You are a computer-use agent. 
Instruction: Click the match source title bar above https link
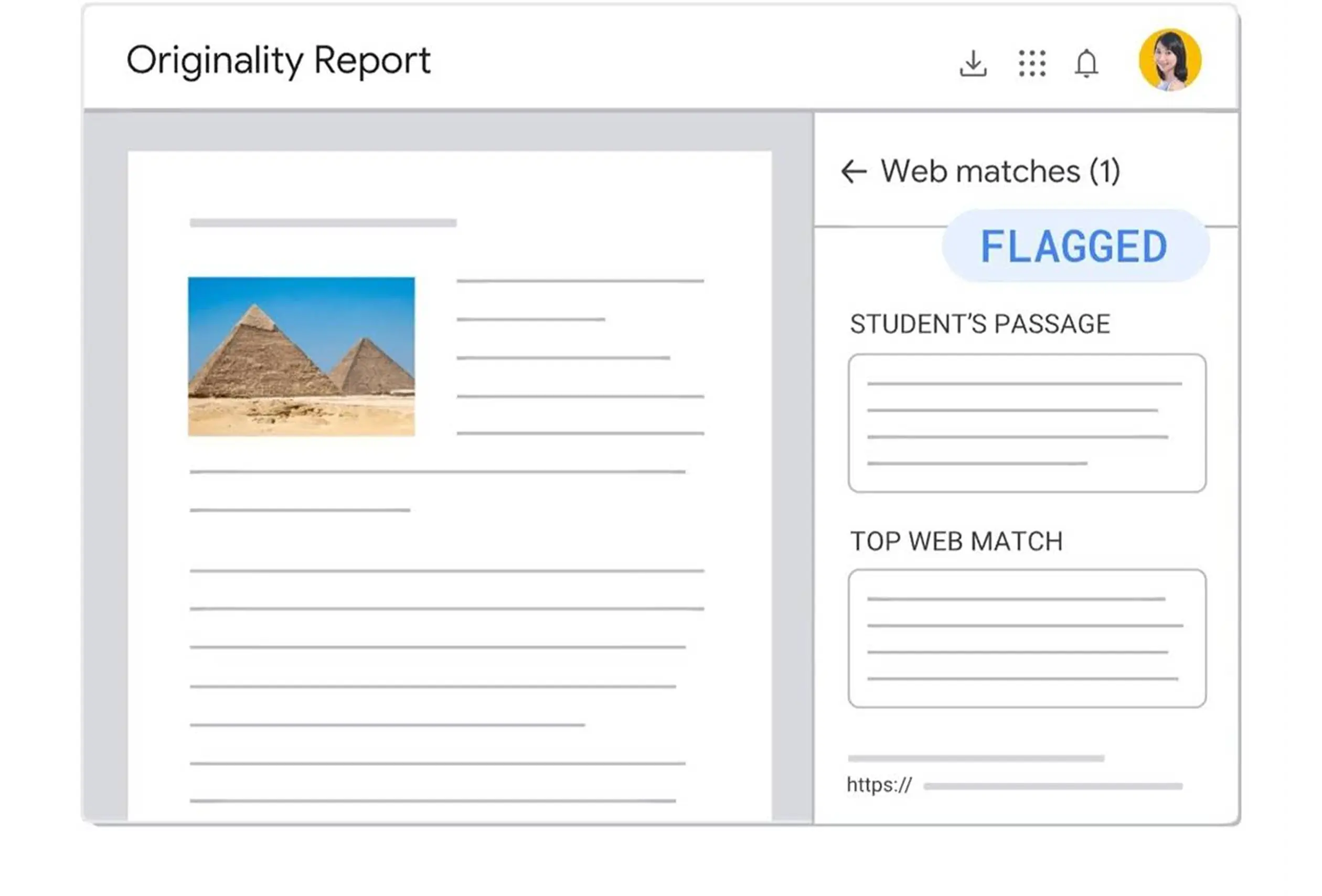(976, 759)
